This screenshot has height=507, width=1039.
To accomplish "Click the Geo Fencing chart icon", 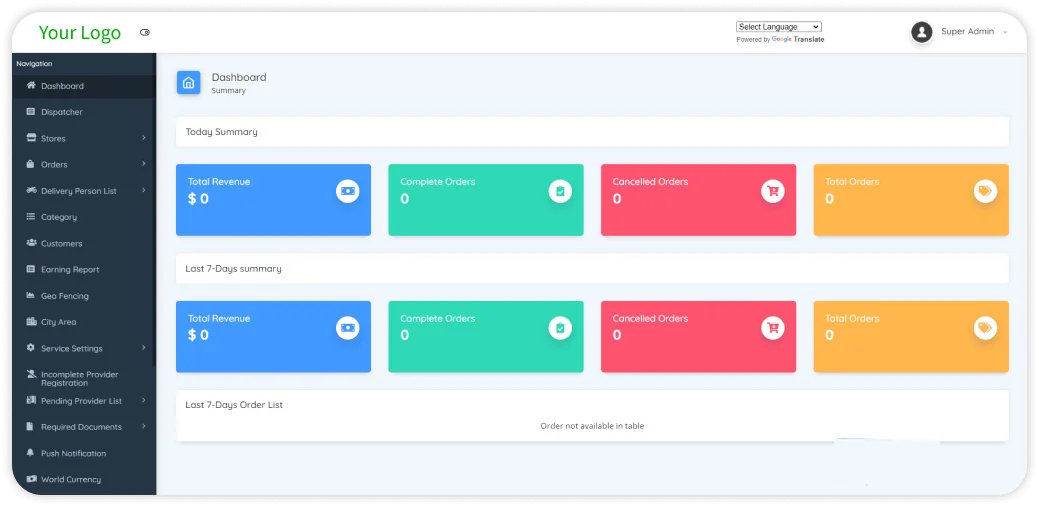I will [30, 296].
